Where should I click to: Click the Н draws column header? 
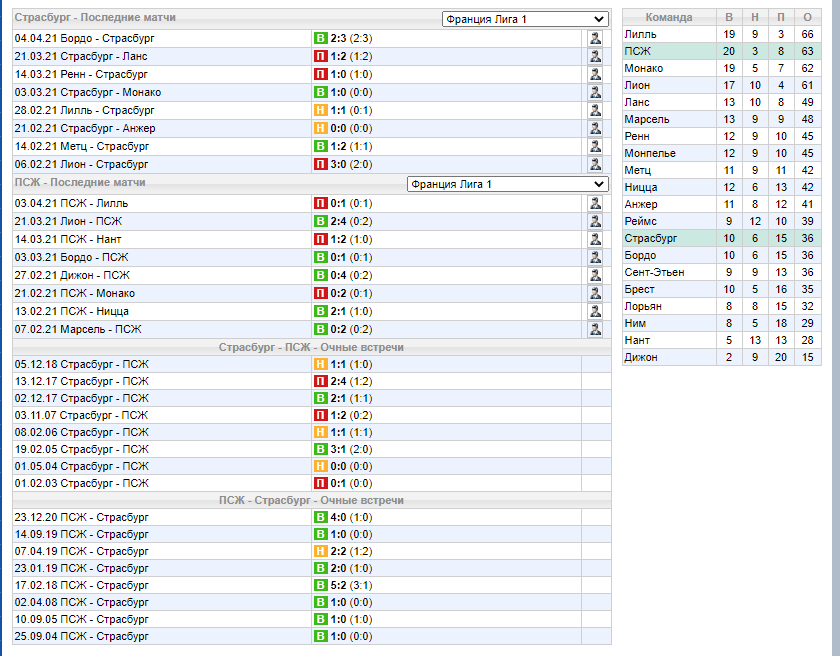tap(755, 17)
